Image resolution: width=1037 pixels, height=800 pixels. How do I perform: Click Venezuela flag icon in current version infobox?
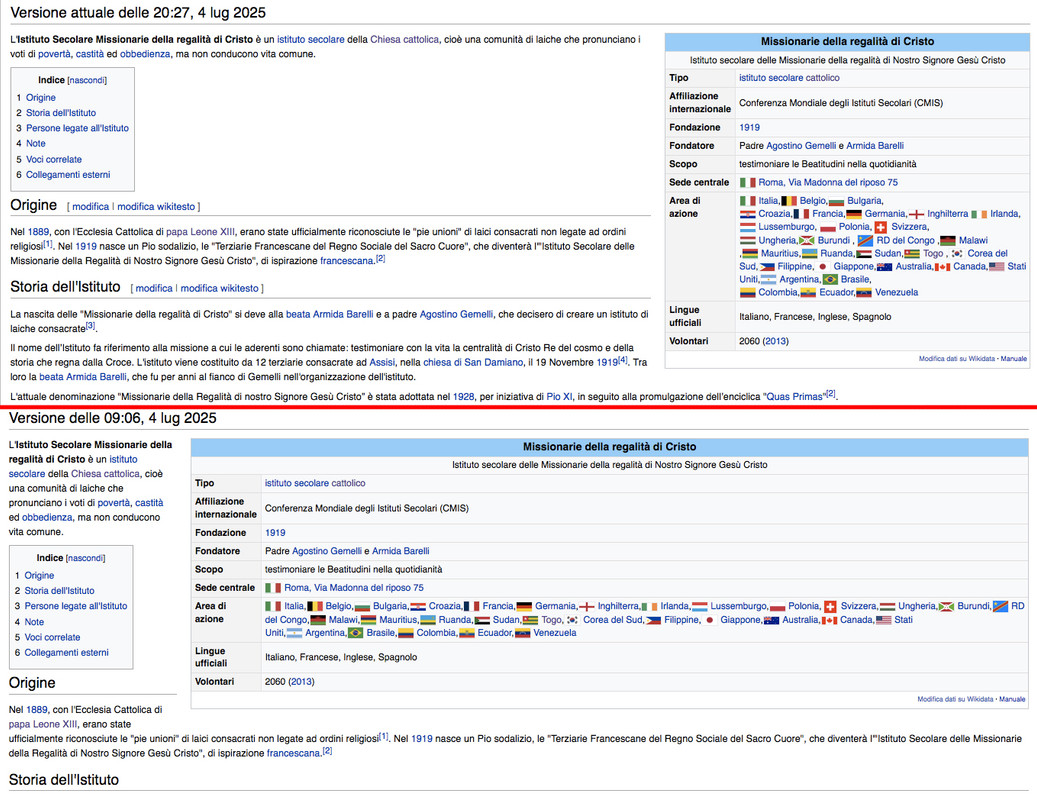click(864, 293)
